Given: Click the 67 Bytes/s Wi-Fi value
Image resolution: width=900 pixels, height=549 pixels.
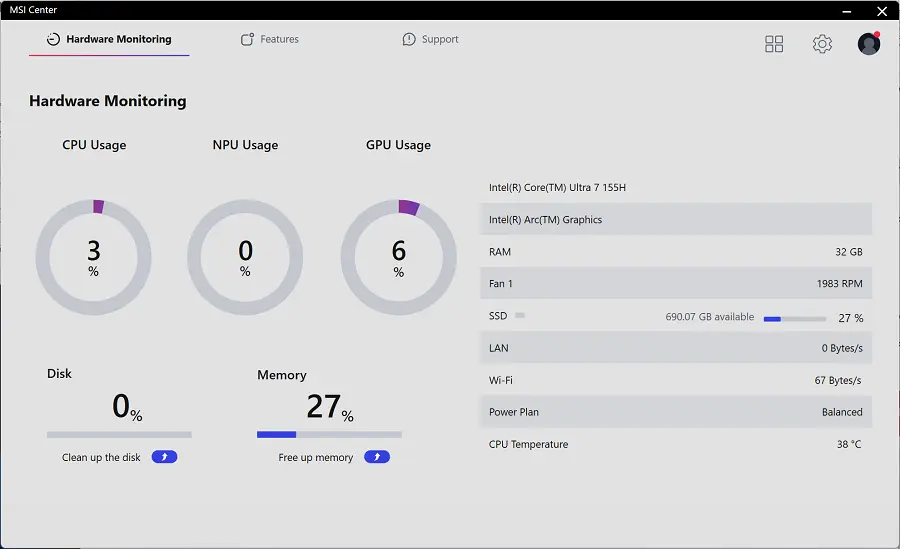Looking at the screenshot, I should [838, 380].
